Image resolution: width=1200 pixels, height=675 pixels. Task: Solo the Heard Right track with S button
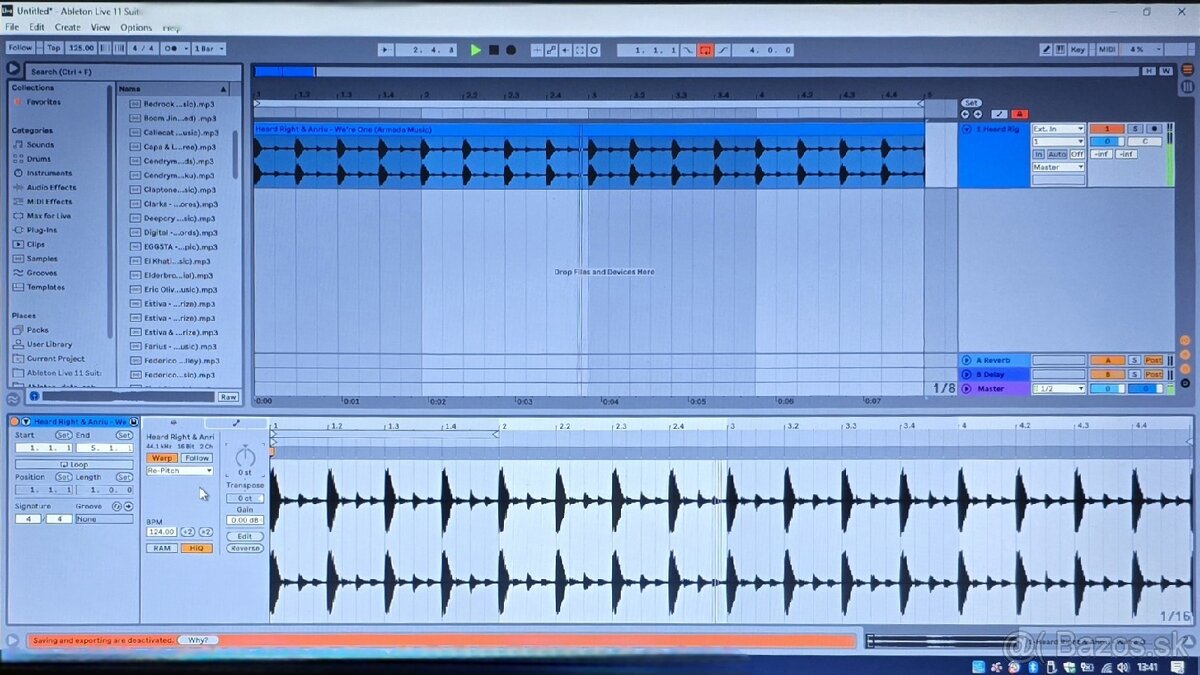(1136, 129)
